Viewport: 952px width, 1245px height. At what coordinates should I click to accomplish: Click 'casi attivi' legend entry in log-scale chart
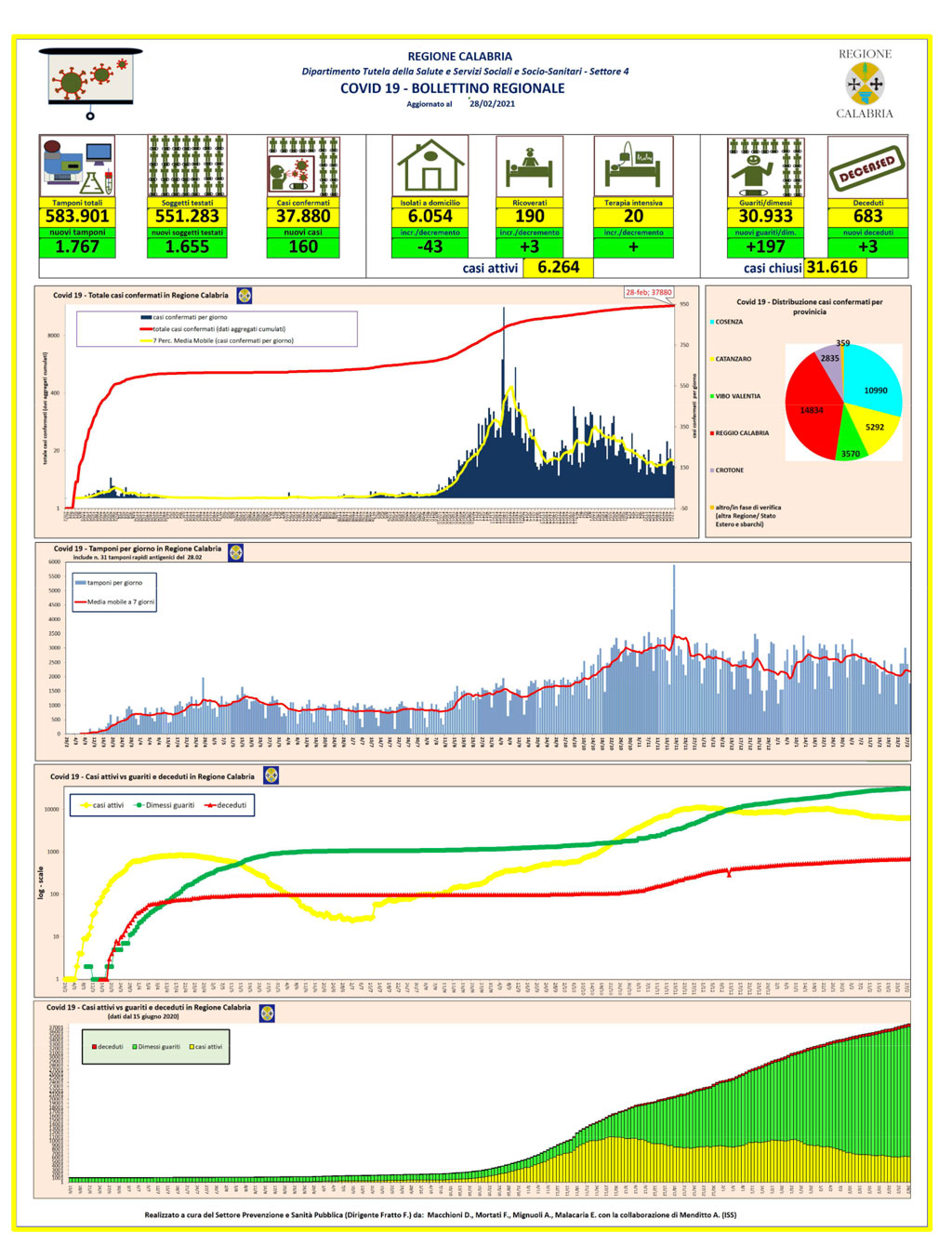pyautogui.click(x=102, y=805)
